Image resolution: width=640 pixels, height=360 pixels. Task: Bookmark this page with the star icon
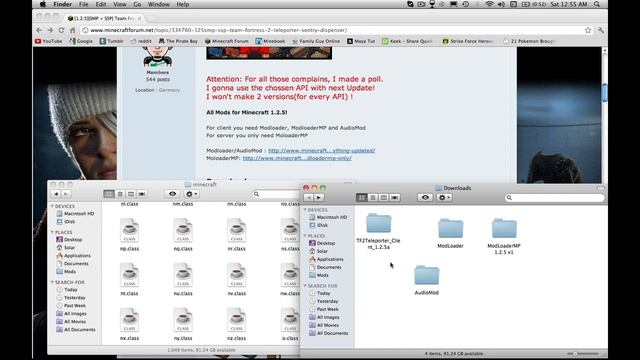[x=588, y=30]
